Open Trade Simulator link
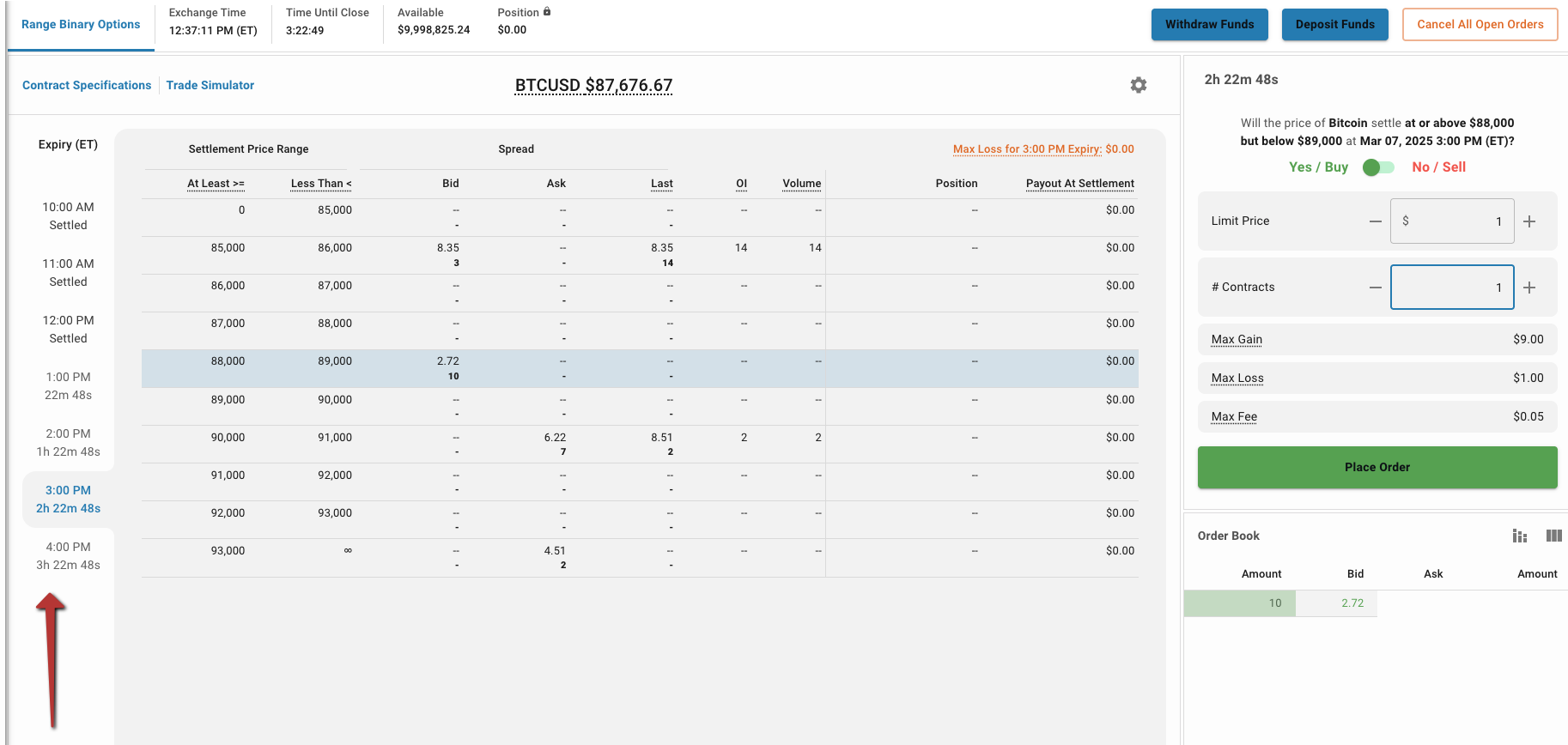 pos(210,85)
